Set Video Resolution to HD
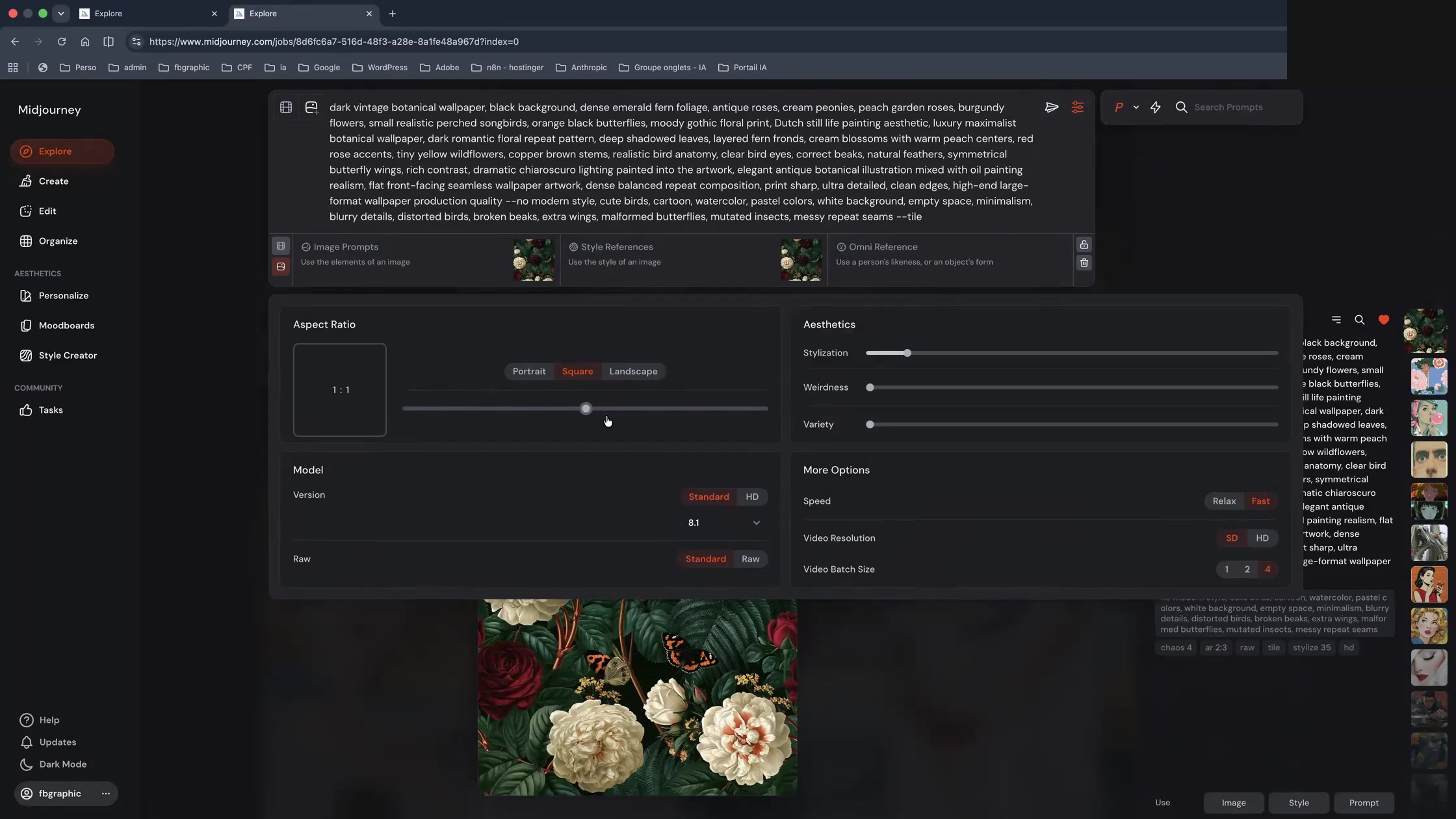Screen dimensions: 1456x819 (1262, 539)
